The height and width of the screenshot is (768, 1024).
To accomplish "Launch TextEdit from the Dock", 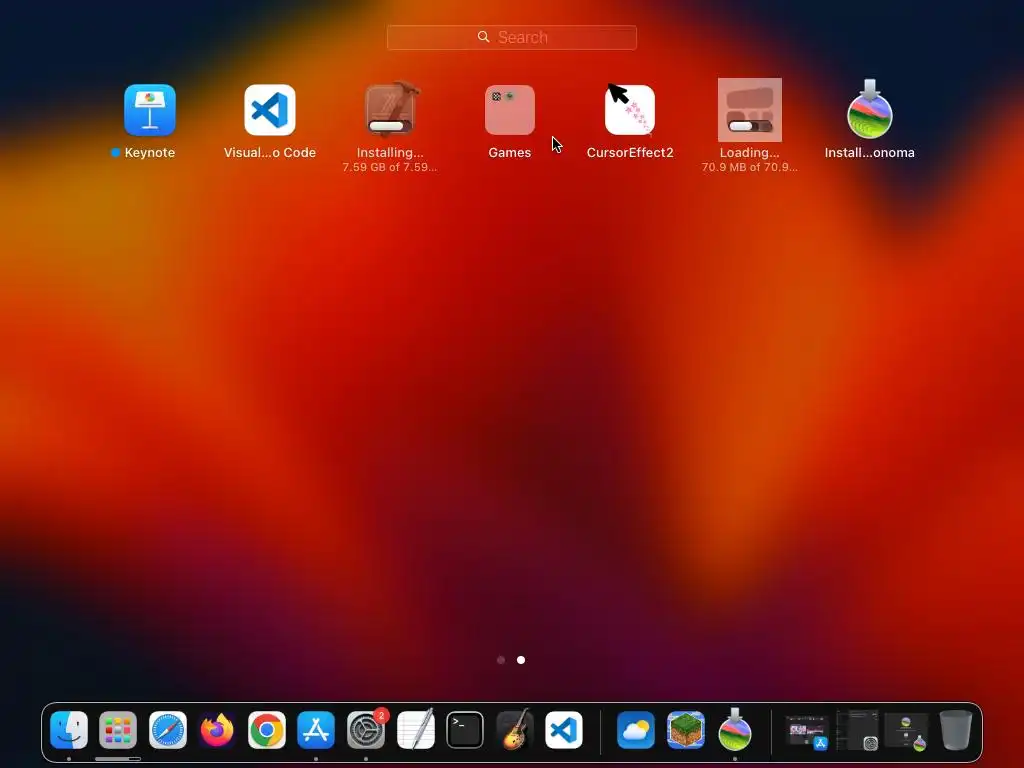I will pos(415,729).
